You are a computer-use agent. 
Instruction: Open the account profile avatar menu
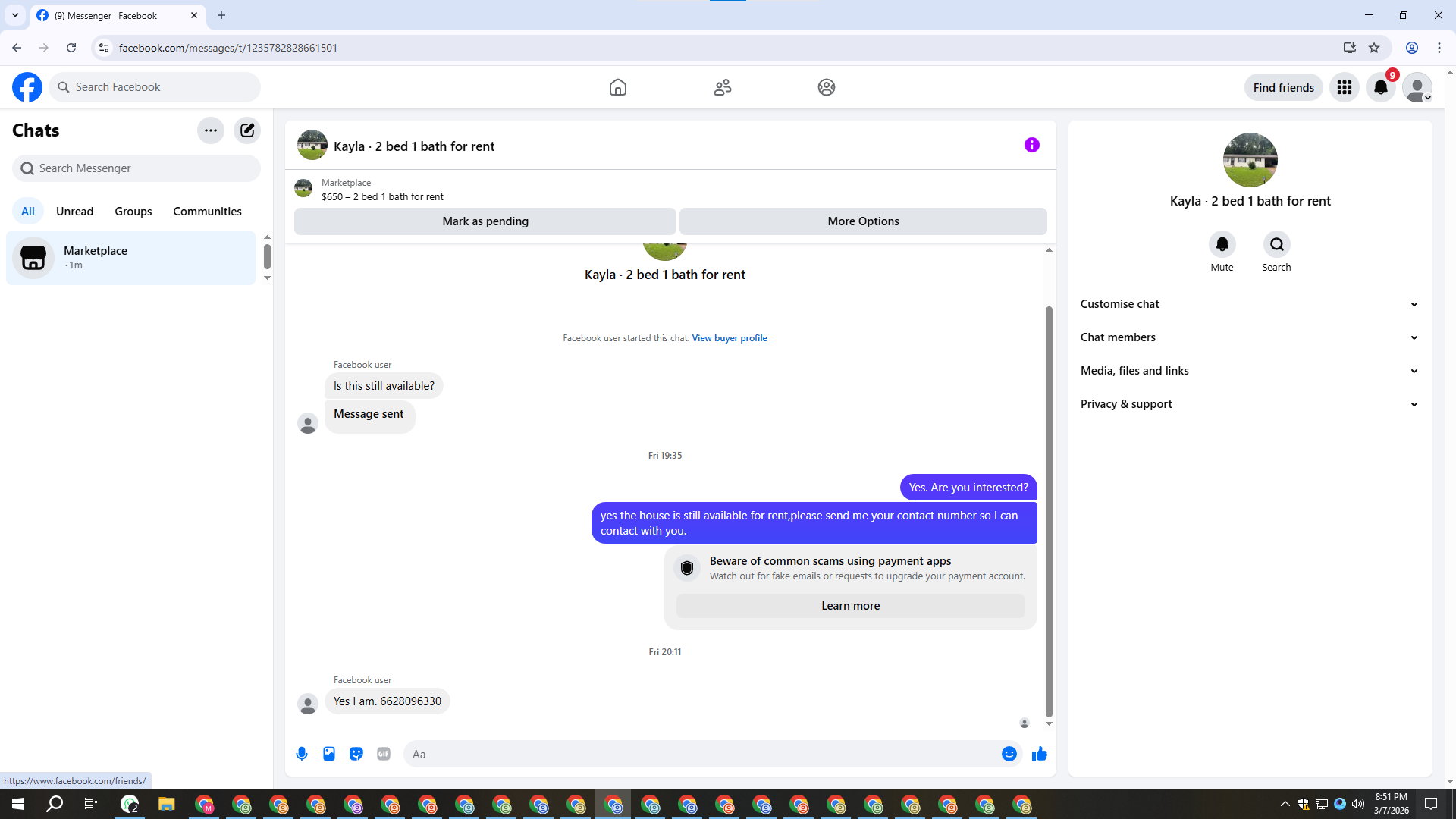pos(1417,87)
